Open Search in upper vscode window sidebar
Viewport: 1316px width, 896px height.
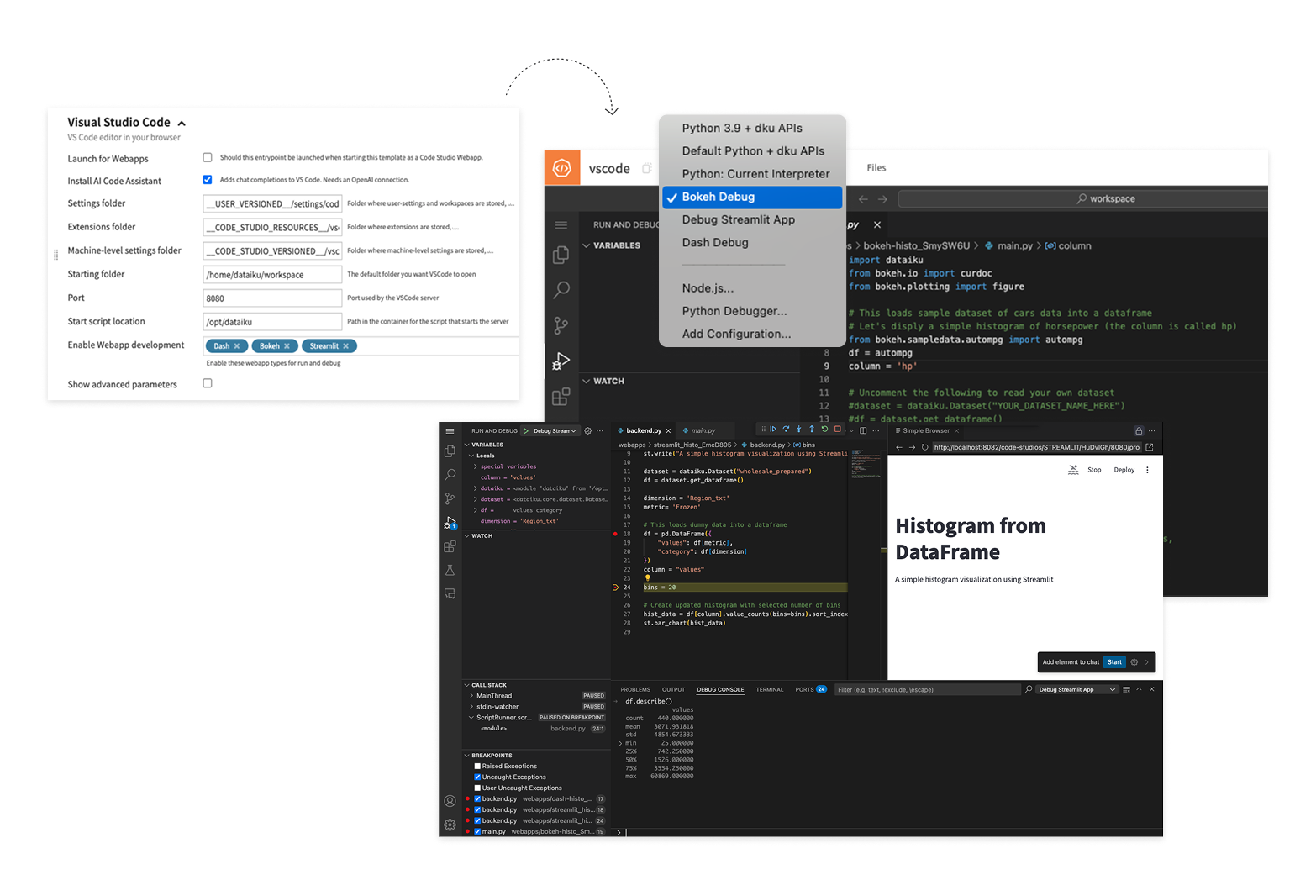(561, 290)
